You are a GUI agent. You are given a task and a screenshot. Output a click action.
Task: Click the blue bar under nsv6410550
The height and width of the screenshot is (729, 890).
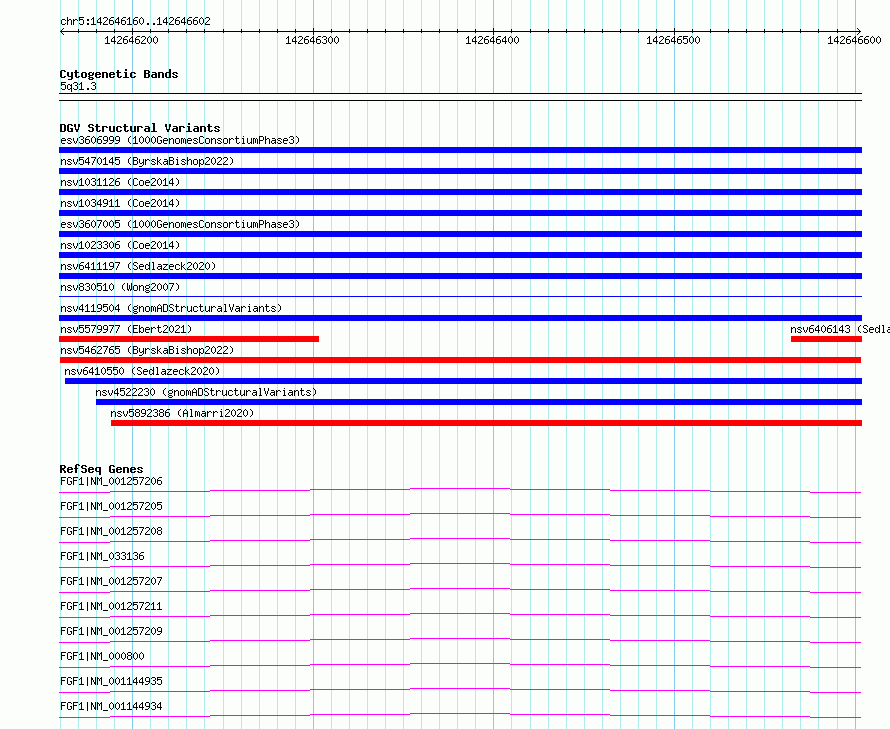pos(463,381)
